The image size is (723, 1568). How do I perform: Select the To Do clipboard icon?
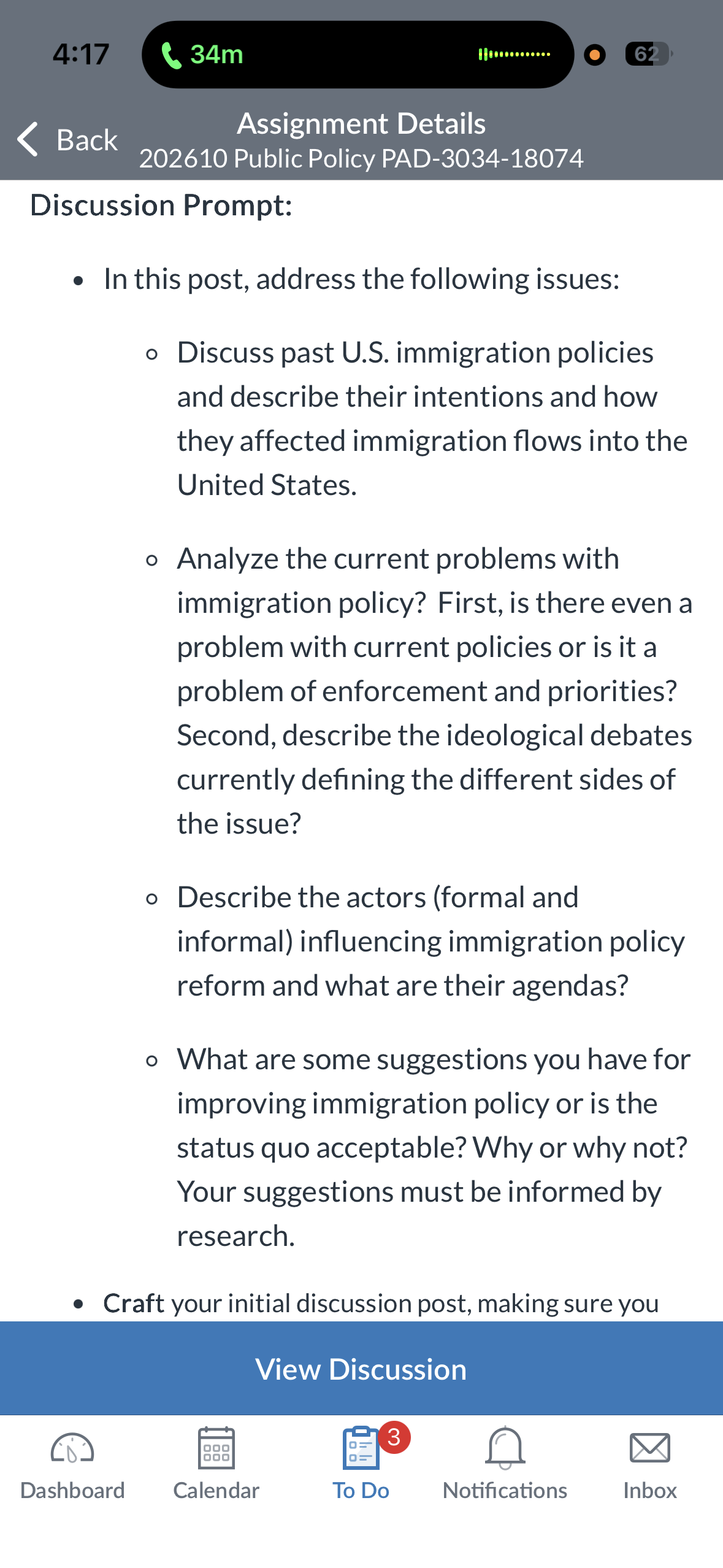click(361, 1448)
